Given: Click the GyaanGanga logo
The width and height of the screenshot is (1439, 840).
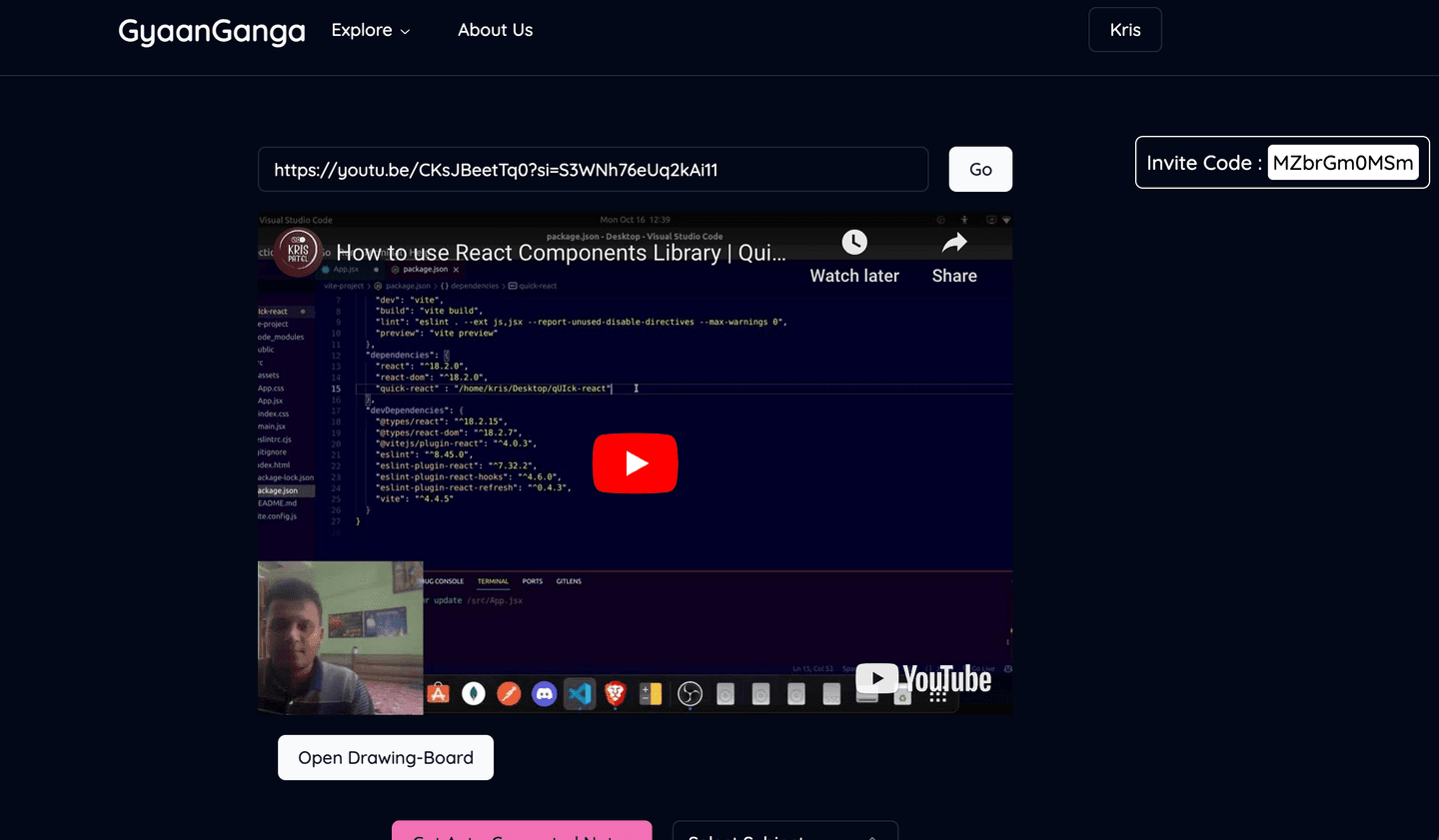Looking at the screenshot, I should [212, 31].
